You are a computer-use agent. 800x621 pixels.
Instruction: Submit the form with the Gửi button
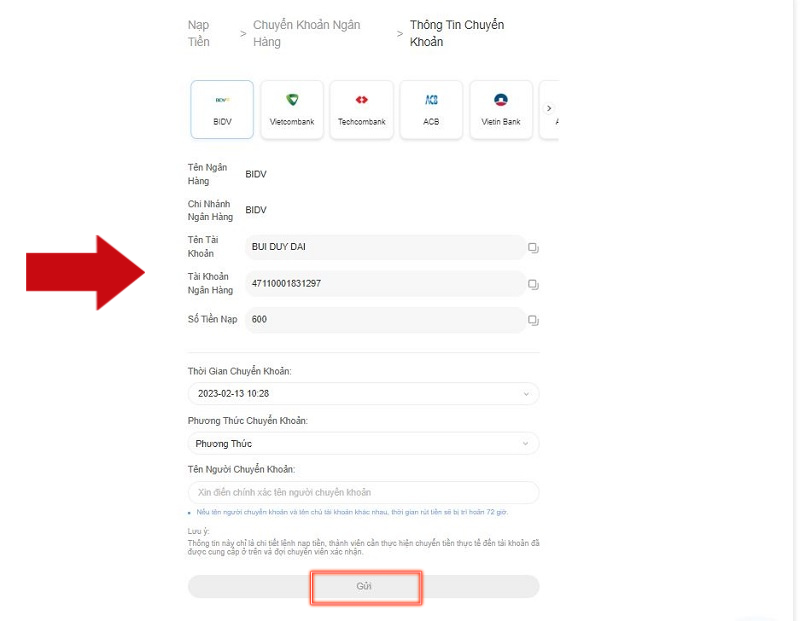click(366, 587)
